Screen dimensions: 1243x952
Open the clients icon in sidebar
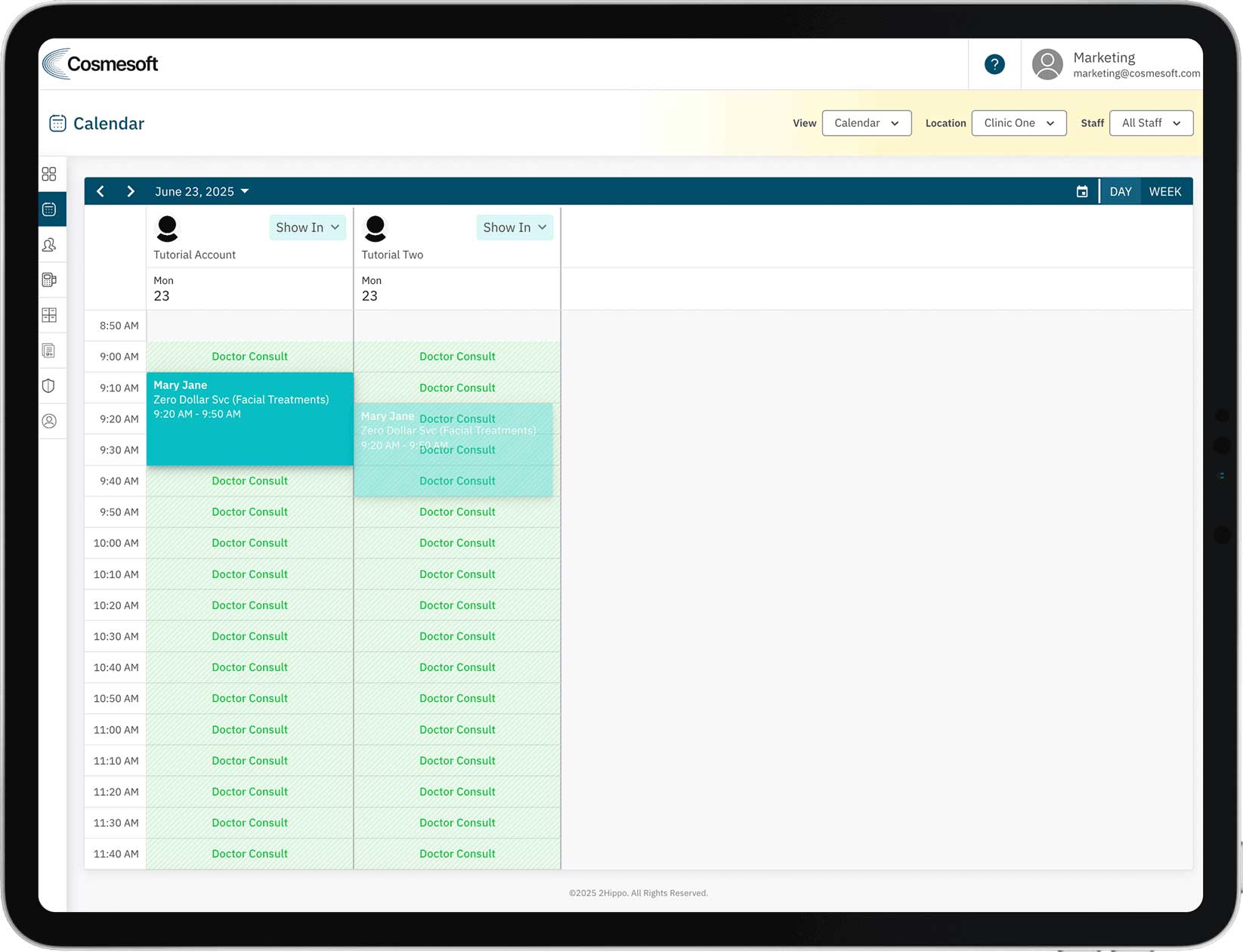point(49,245)
